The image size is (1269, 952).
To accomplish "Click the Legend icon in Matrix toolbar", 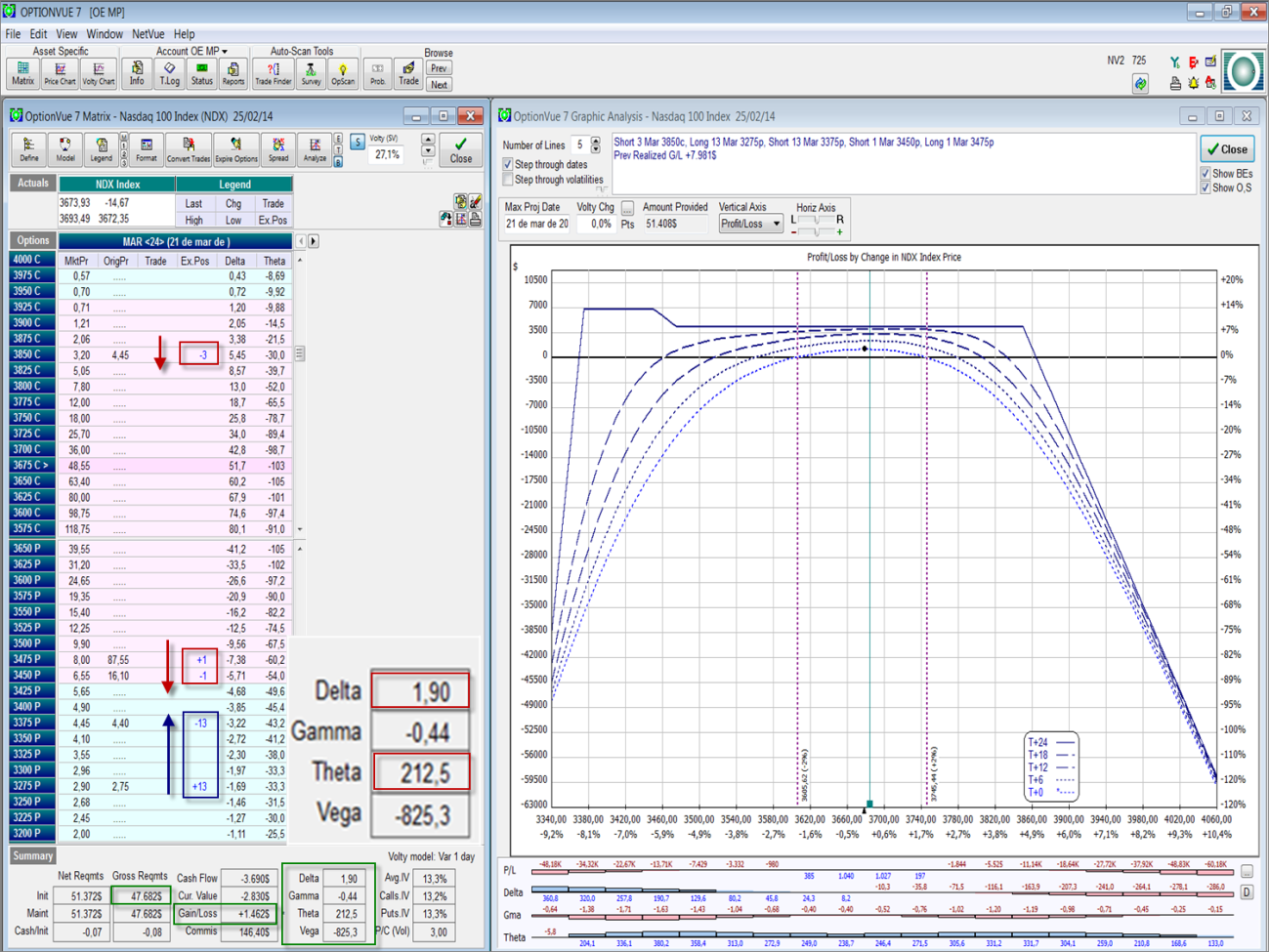I will [101, 149].
